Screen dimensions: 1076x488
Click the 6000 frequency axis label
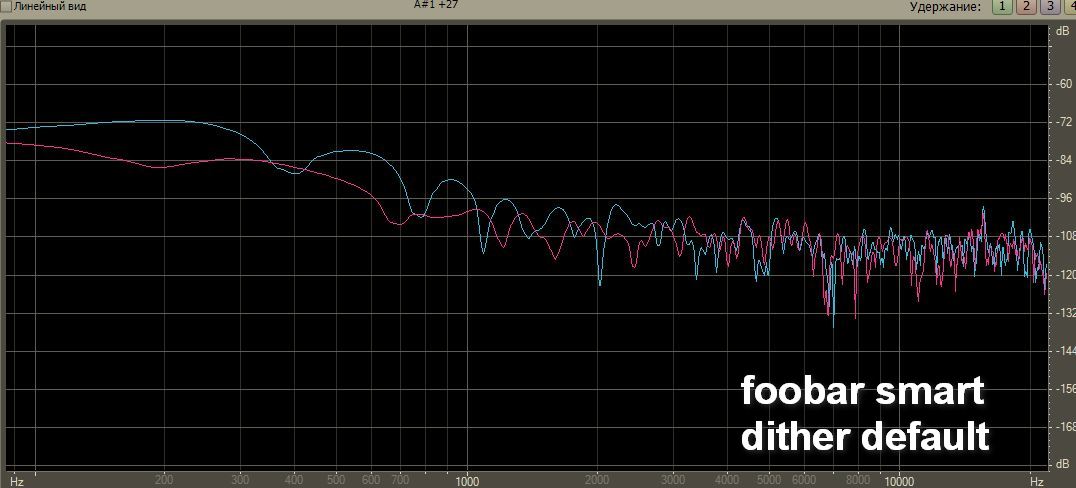coord(804,481)
